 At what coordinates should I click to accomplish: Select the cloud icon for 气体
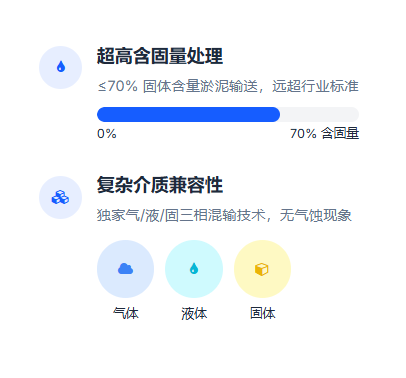[126, 269]
